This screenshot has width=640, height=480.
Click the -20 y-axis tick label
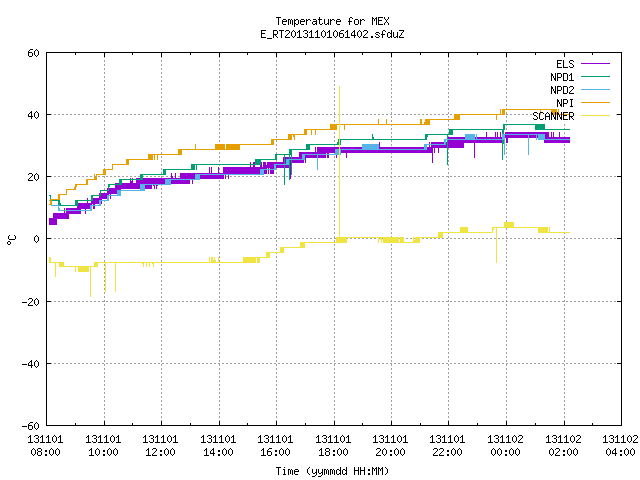[x=31, y=302]
